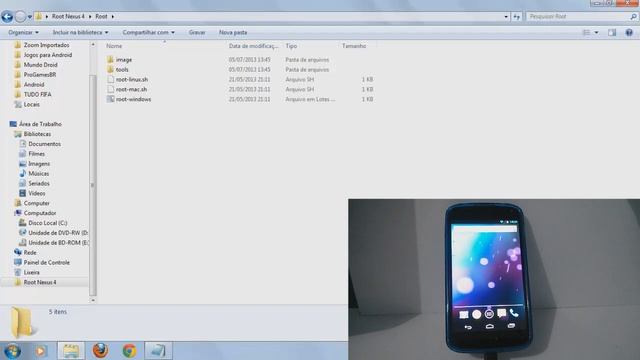Screen dimensions: 640x360
Task: Open Jogos para Android favorite
Action: tap(47, 55)
